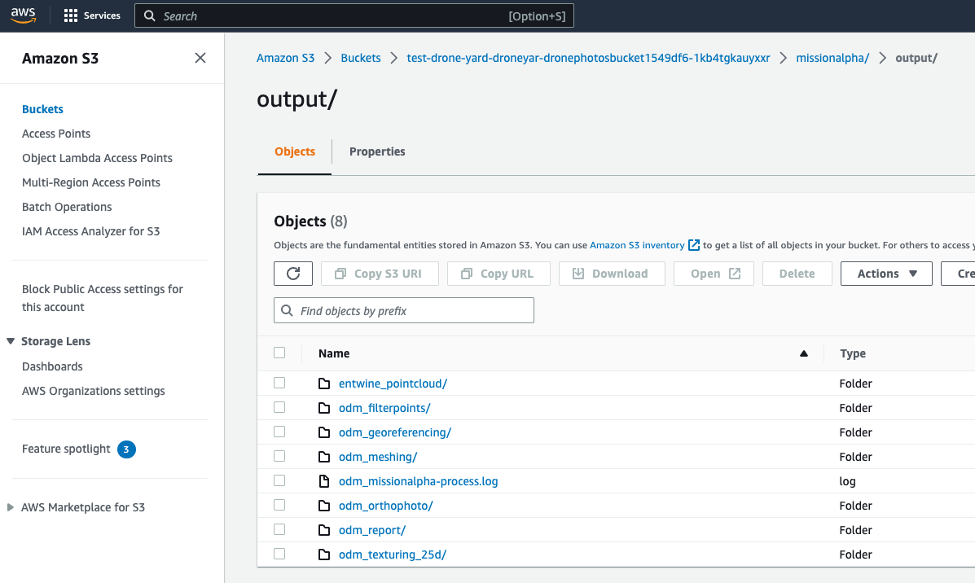Open the Actions dropdown menu
Image resolution: width=977 pixels, height=583 pixels.
[886, 273]
